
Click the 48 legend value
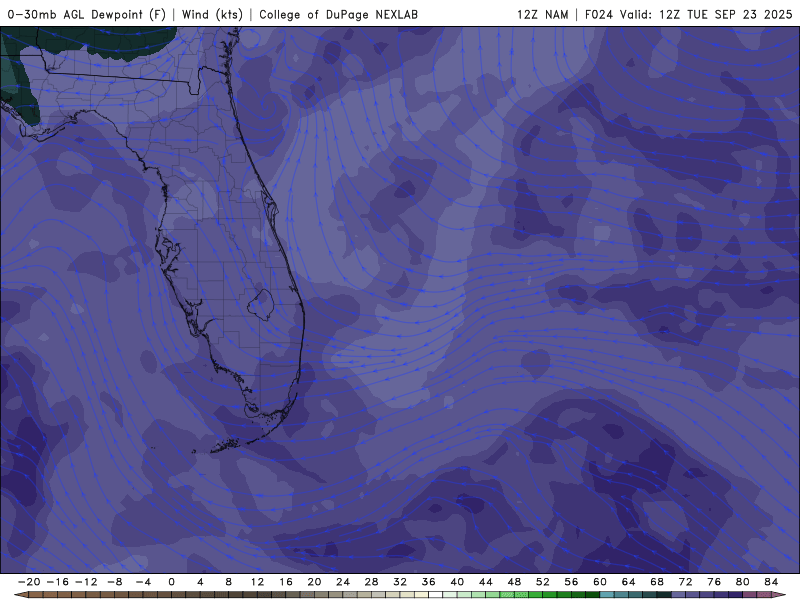point(514,582)
